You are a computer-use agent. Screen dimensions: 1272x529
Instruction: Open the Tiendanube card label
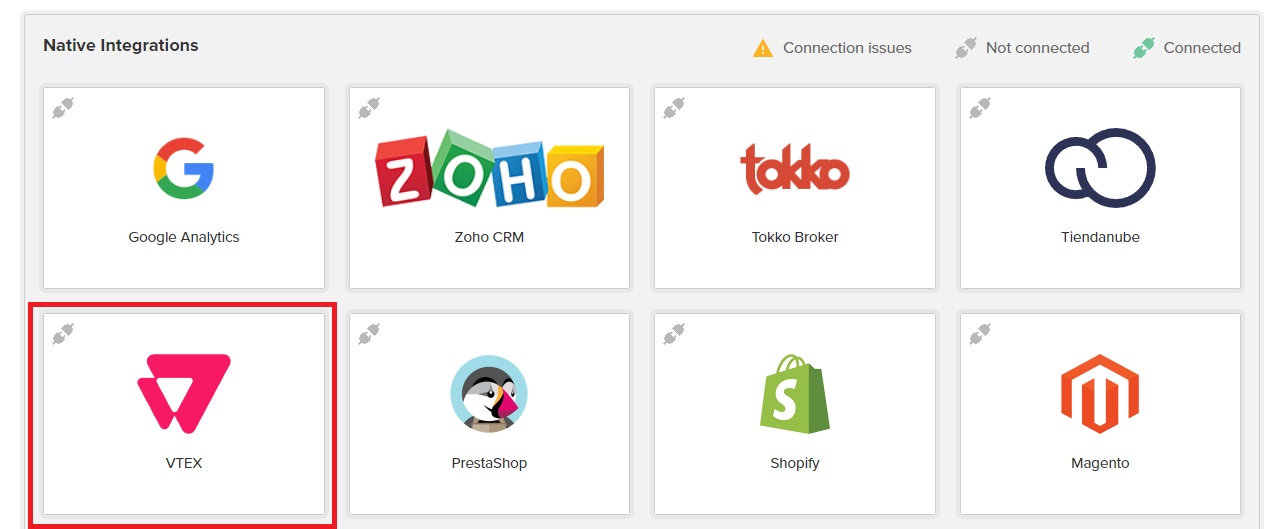tap(1100, 237)
